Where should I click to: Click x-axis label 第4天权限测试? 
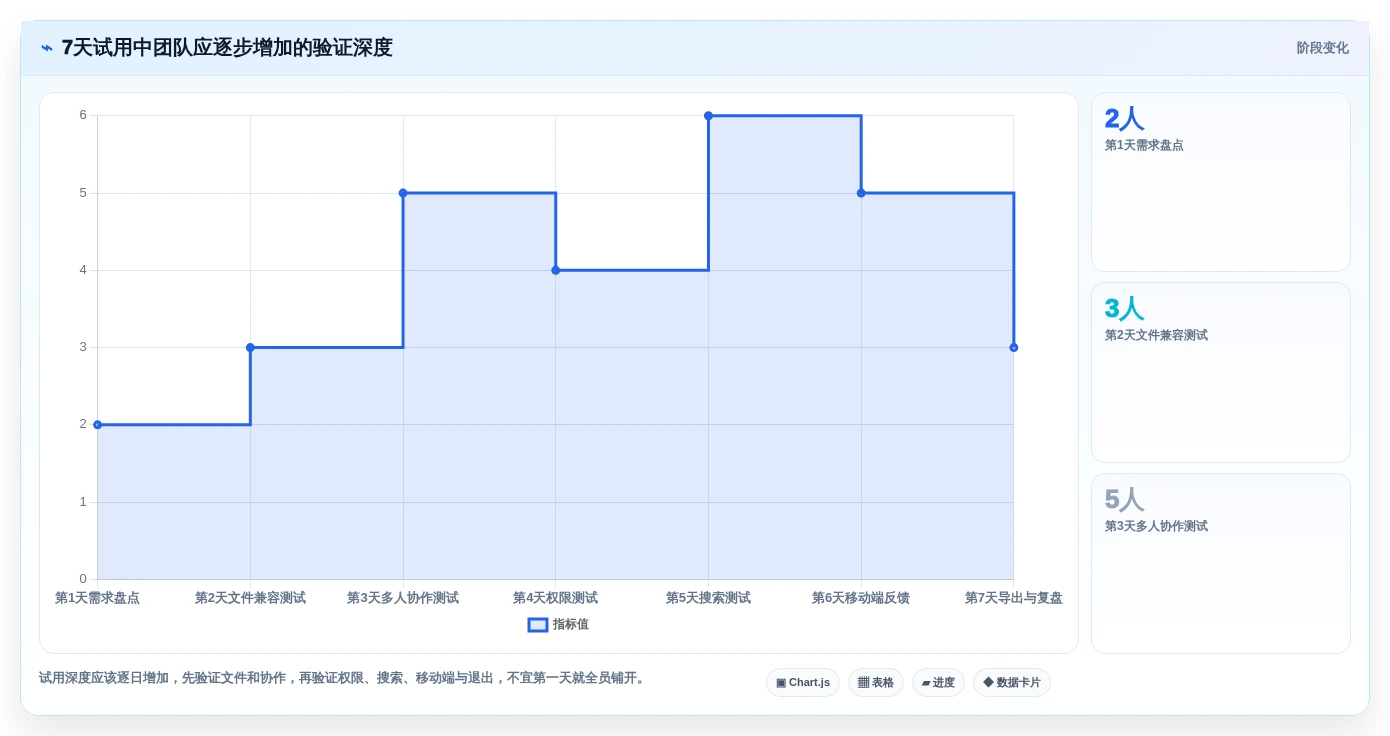556,598
